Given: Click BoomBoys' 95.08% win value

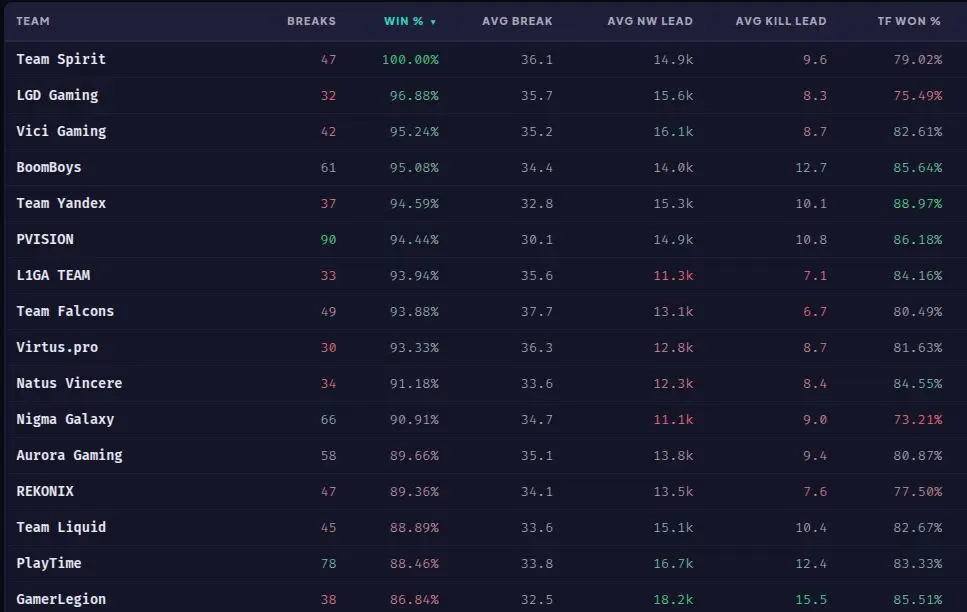Looking at the screenshot, I should (x=414, y=168).
